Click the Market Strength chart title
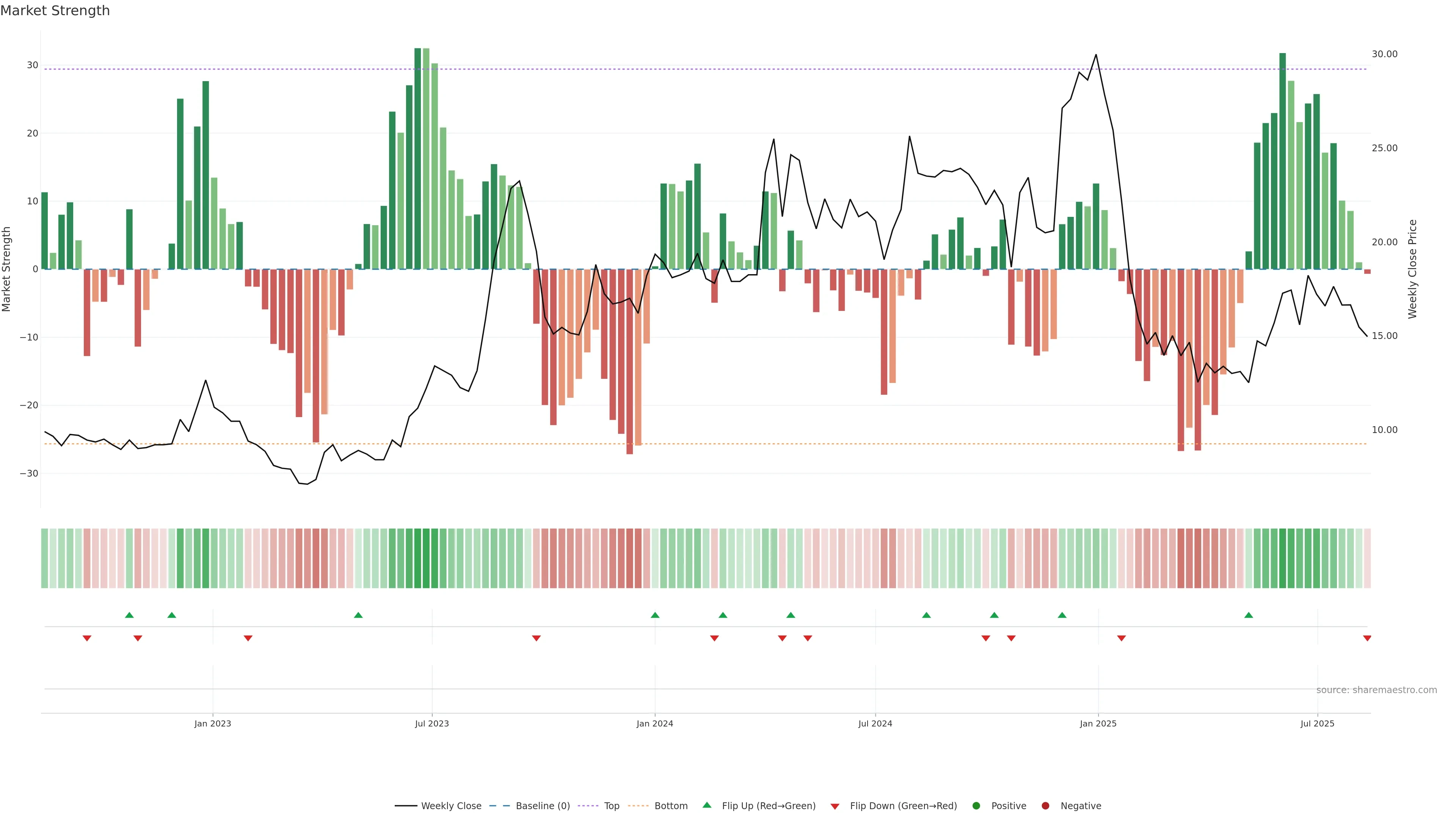Screen dimensions: 1456x819 tap(55, 11)
